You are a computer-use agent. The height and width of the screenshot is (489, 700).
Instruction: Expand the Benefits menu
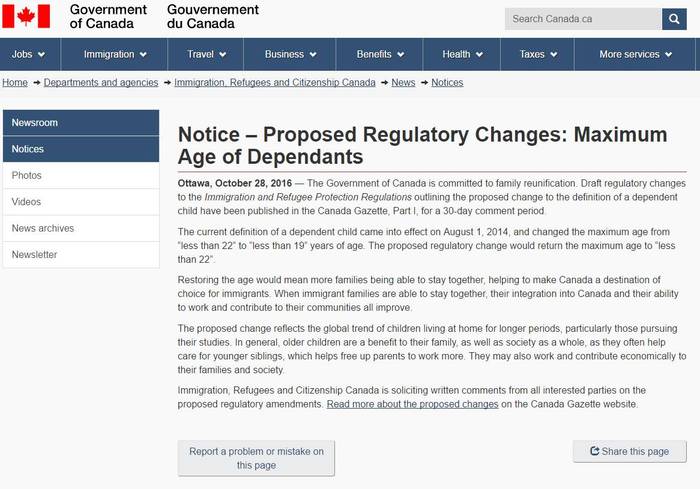tap(379, 54)
